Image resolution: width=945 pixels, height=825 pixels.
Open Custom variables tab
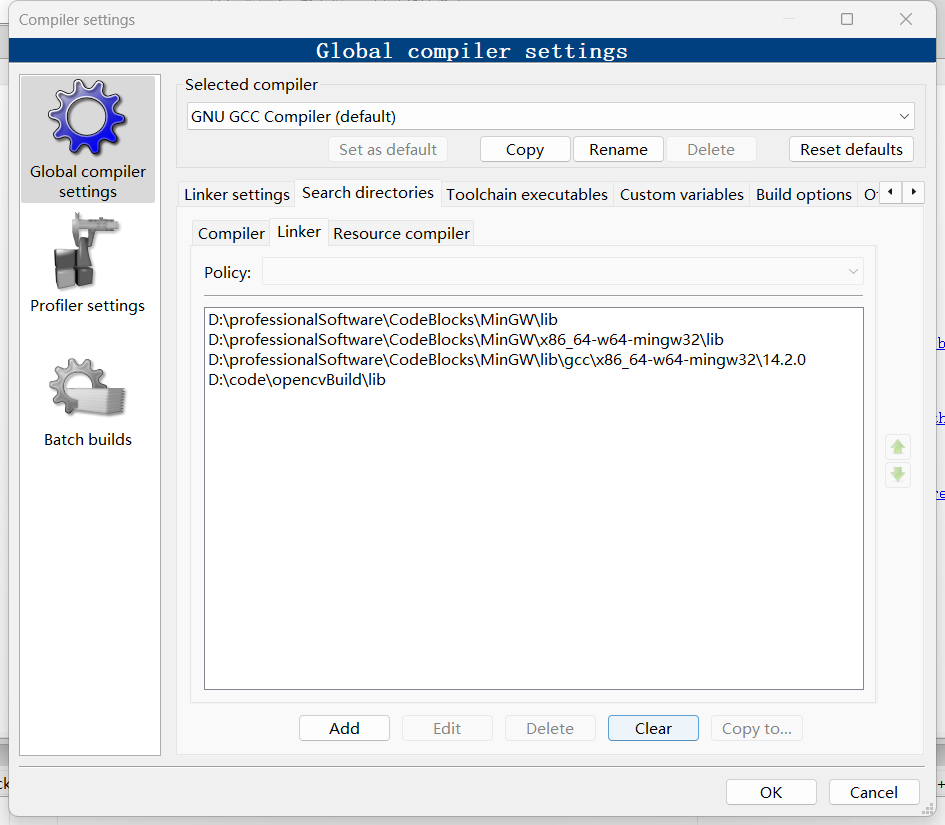click(x=682, y=194)
